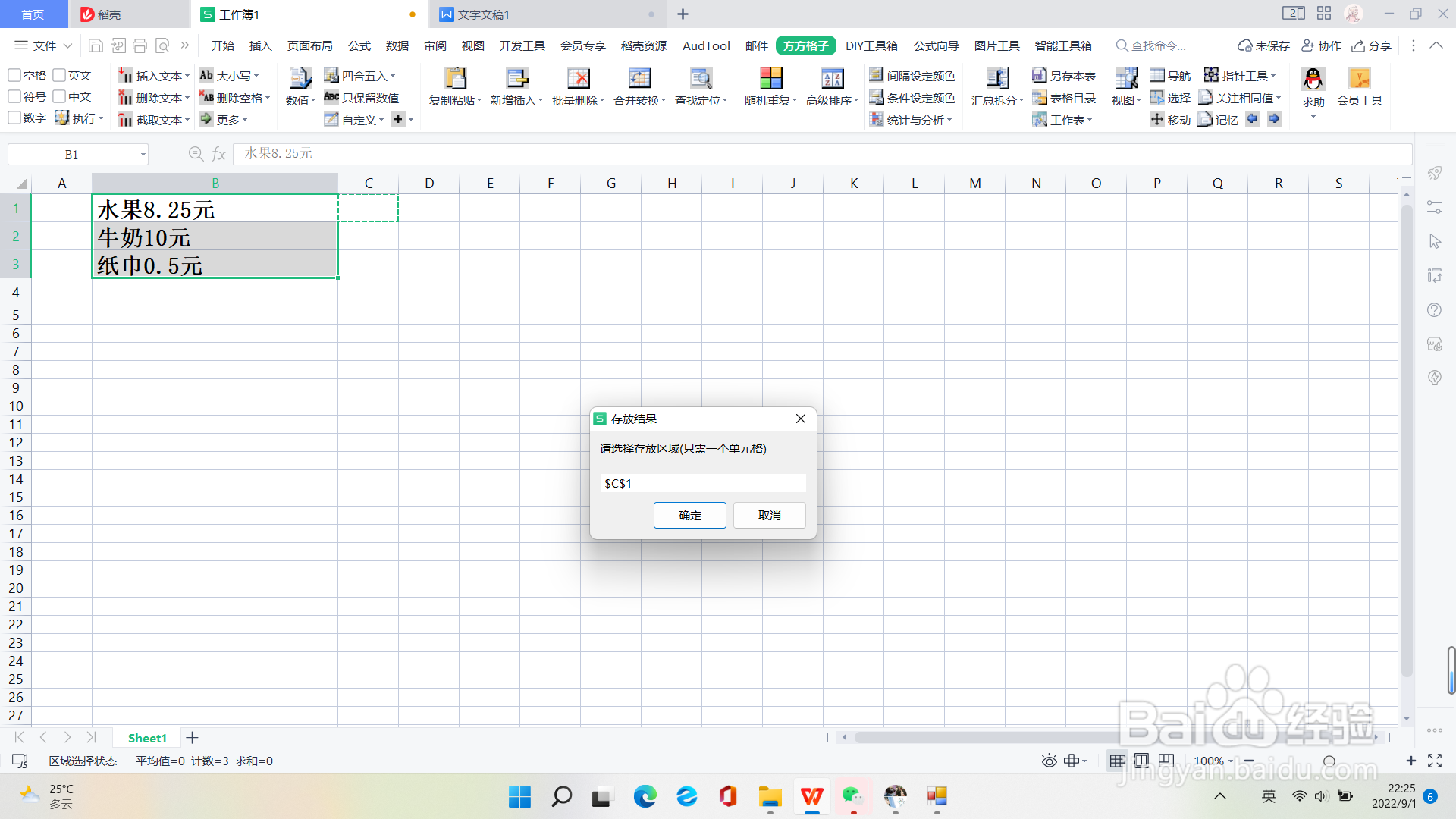Click the 高级排序 icon

click(832, 78)
